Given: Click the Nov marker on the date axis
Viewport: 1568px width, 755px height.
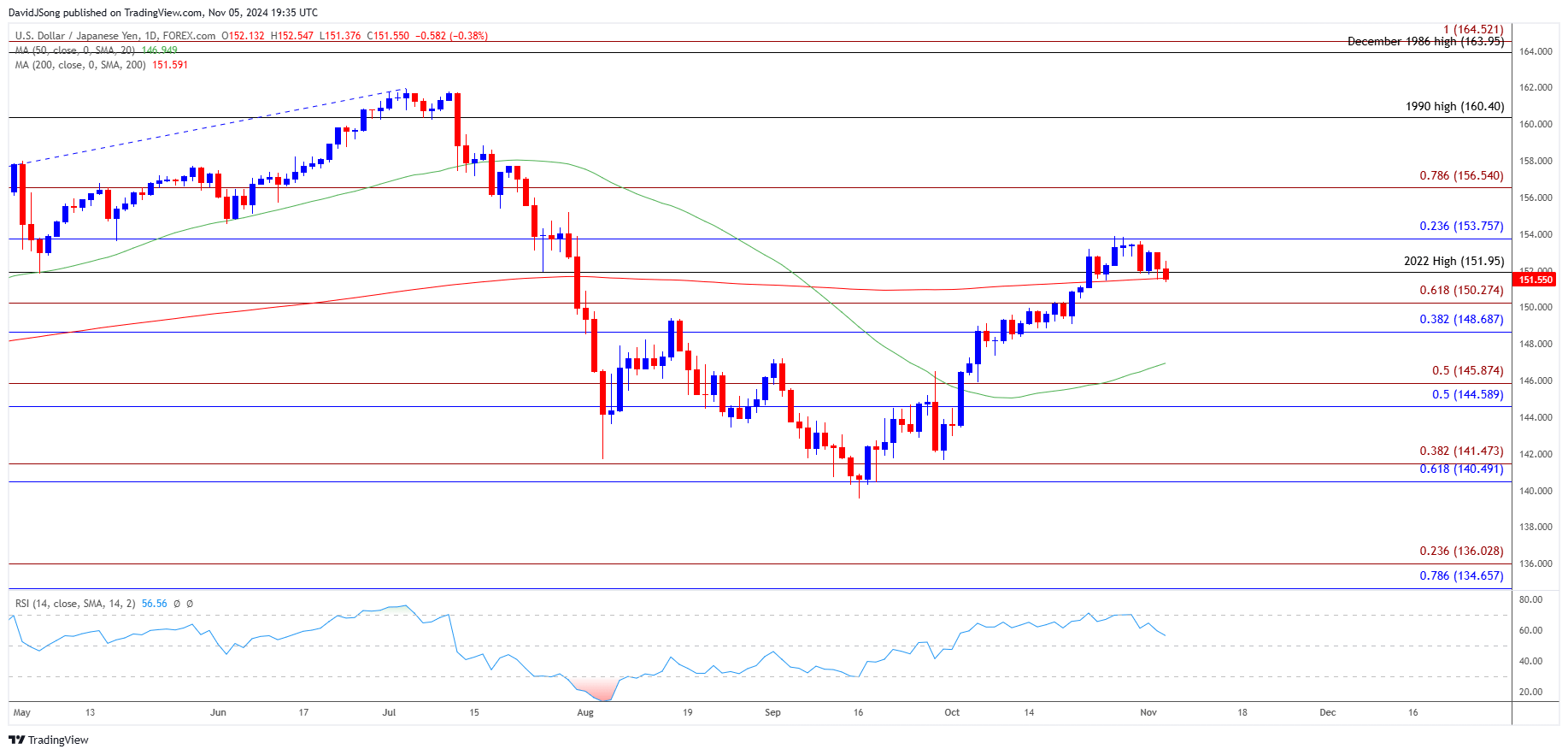Looking at the screenshot, I should click(1148, 713).
